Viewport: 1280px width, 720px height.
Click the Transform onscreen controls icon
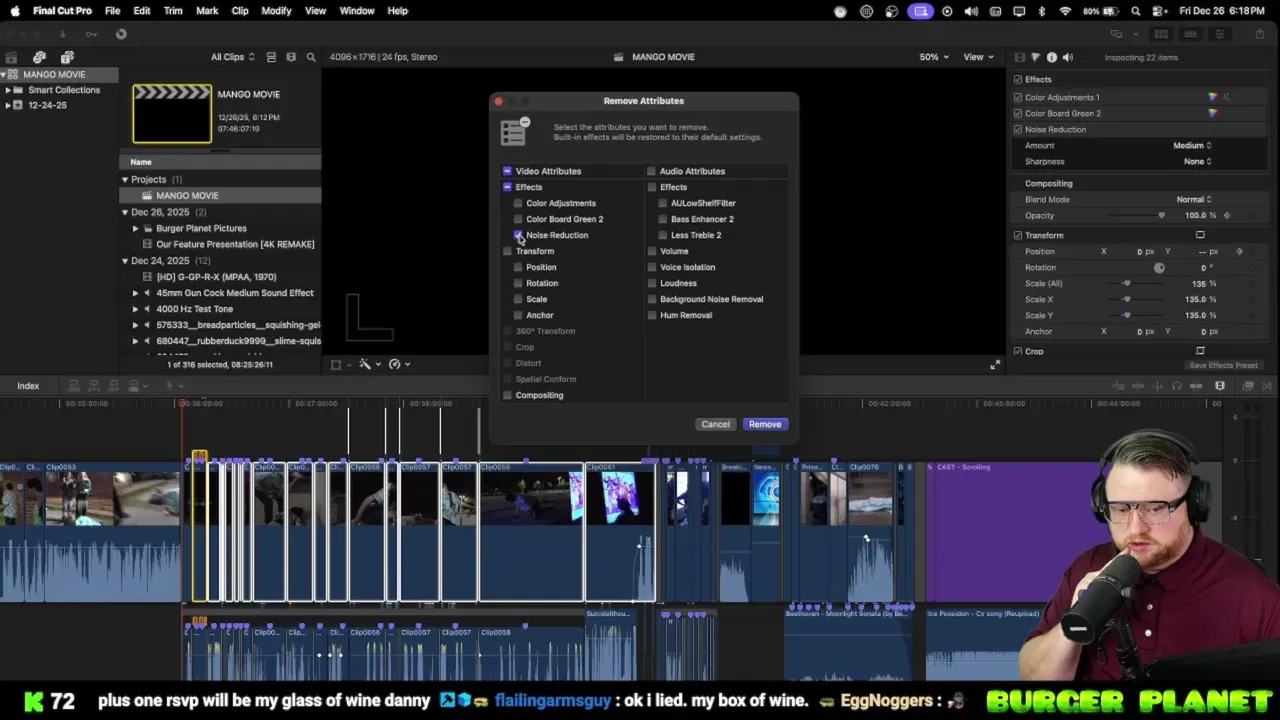(x=1200, y=235)
